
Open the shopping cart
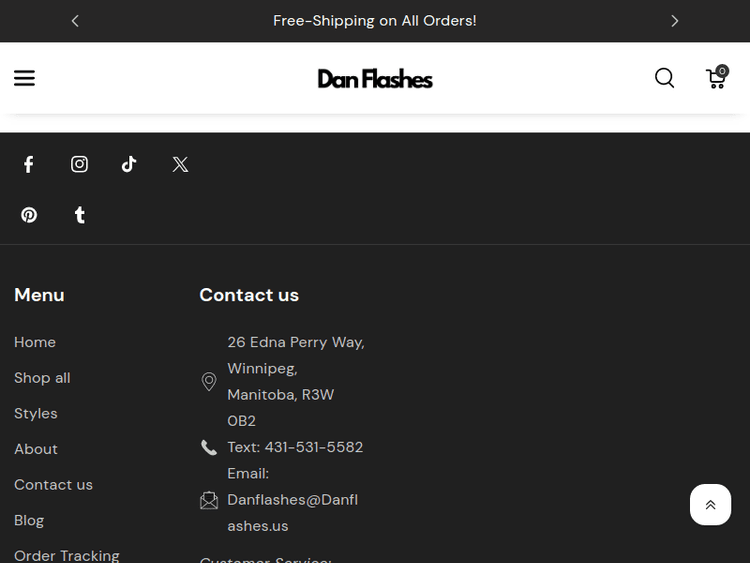click(716, 78)
